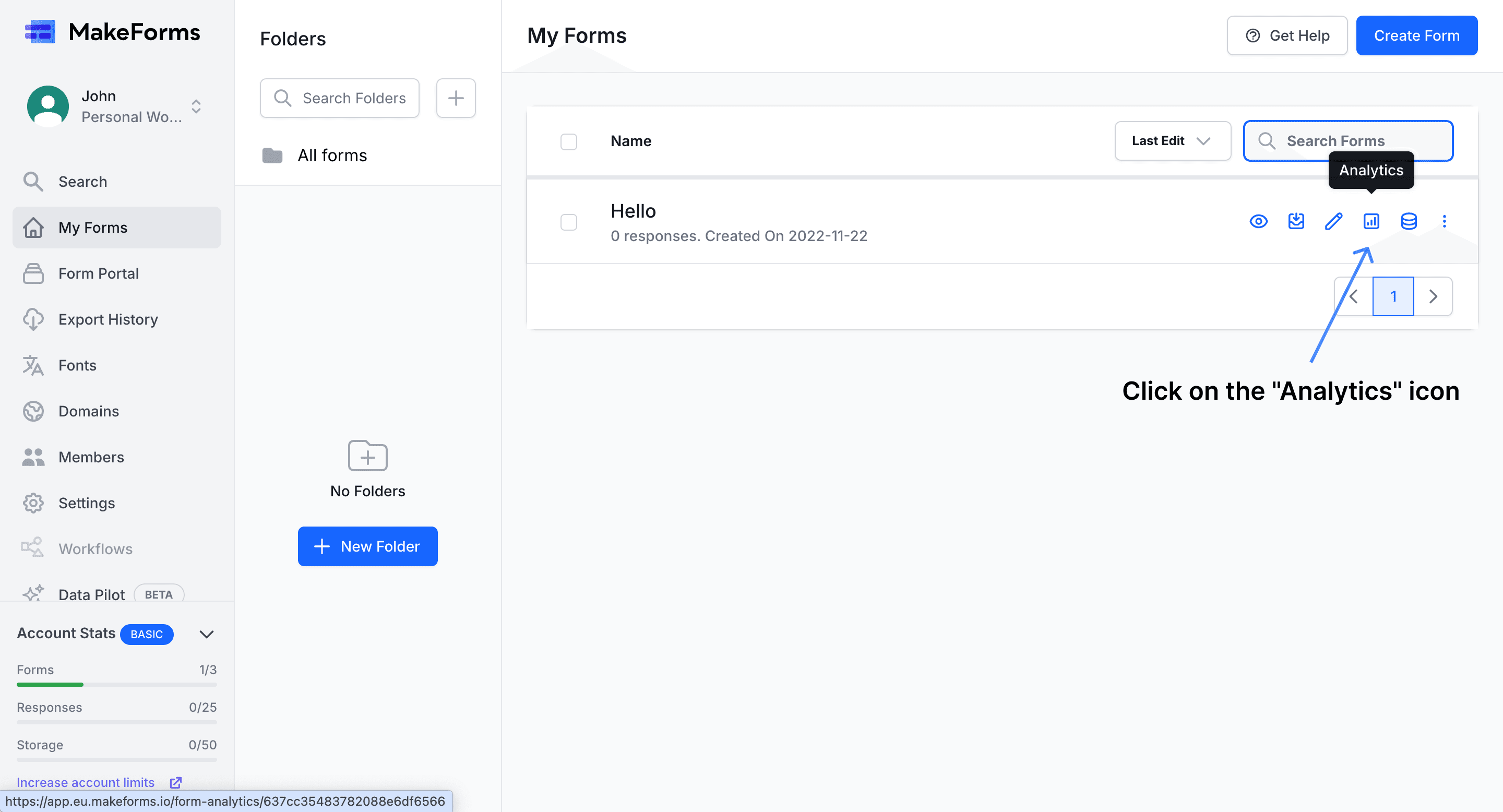The width and height of the screenshot is (1503, 812).
Task: Collapse the Account Stats section
Action: [207, 634]
